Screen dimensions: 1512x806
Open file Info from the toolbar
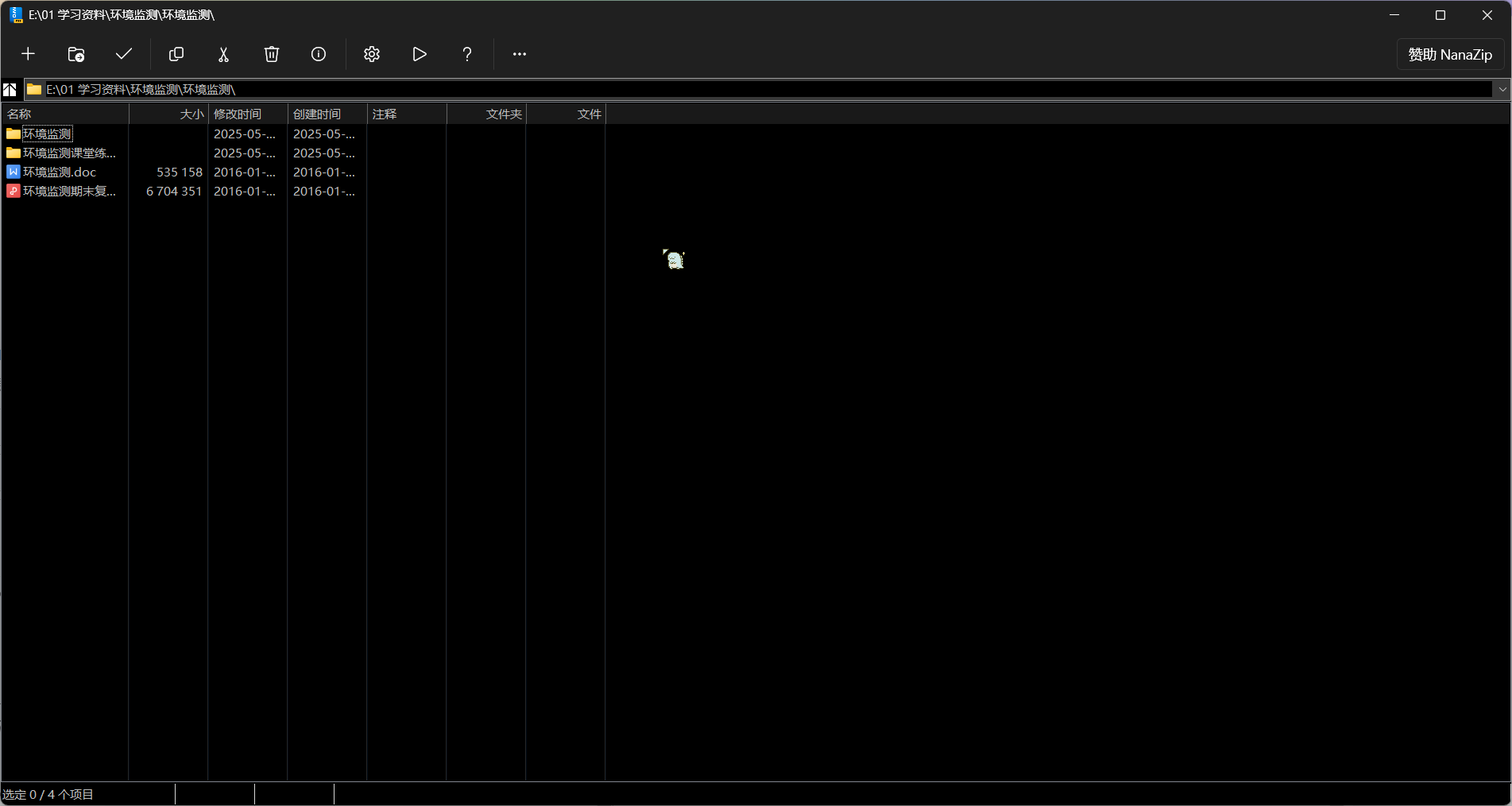click(319, 54)
